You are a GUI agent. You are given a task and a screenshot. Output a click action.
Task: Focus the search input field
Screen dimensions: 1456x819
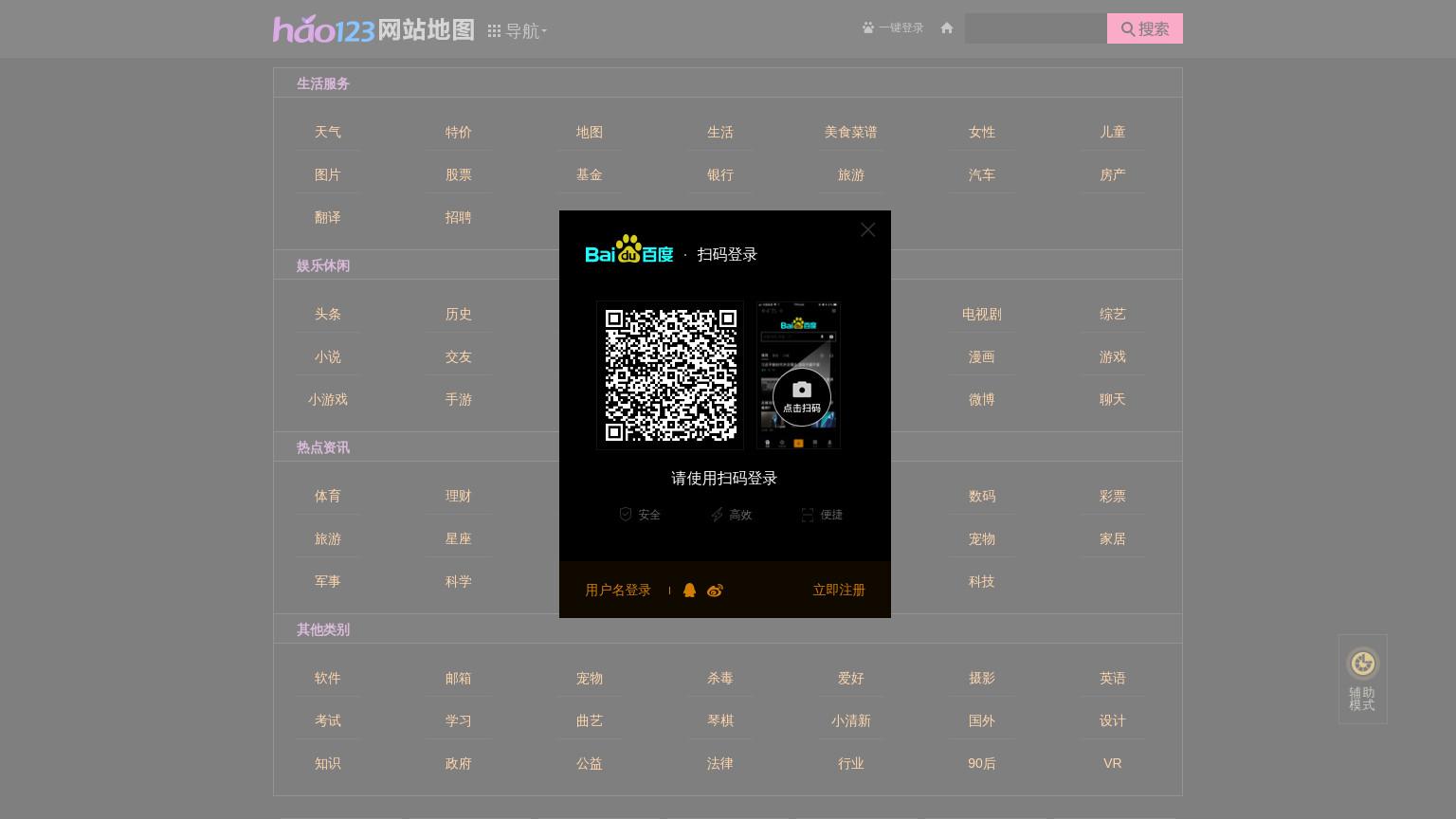1036,28
